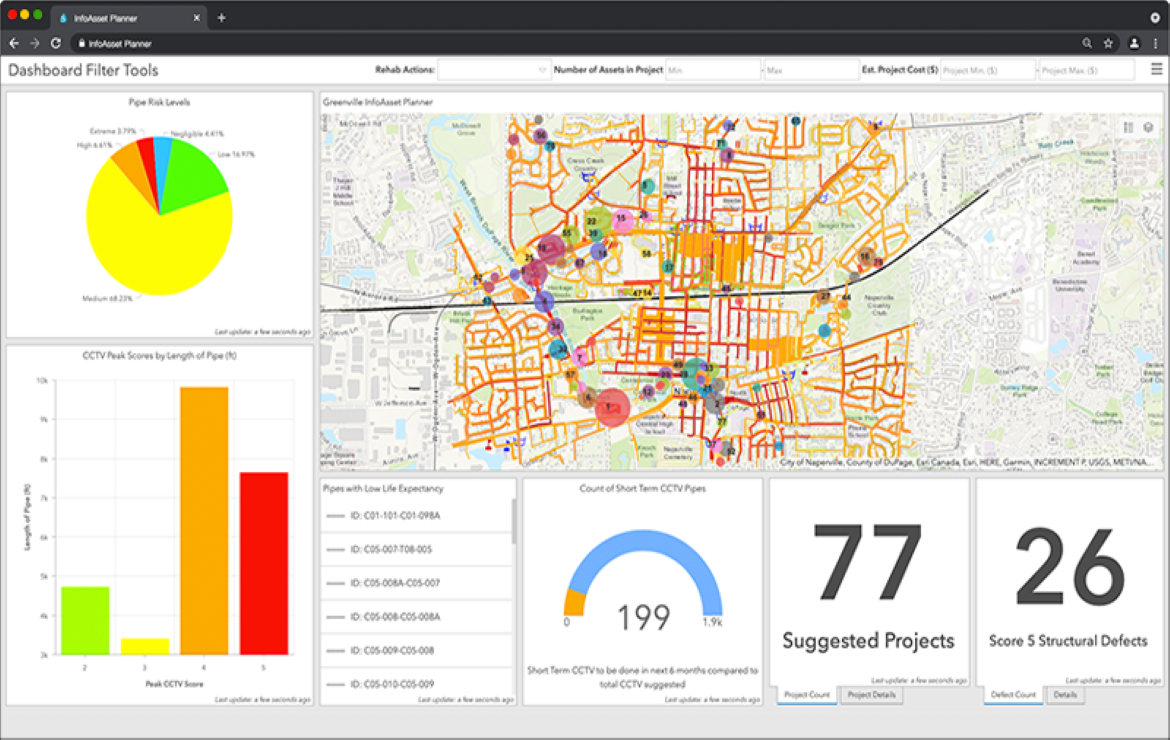1170x740 pixels.
Task: Open browser three-dot options menu
Action: (1155, 44)
